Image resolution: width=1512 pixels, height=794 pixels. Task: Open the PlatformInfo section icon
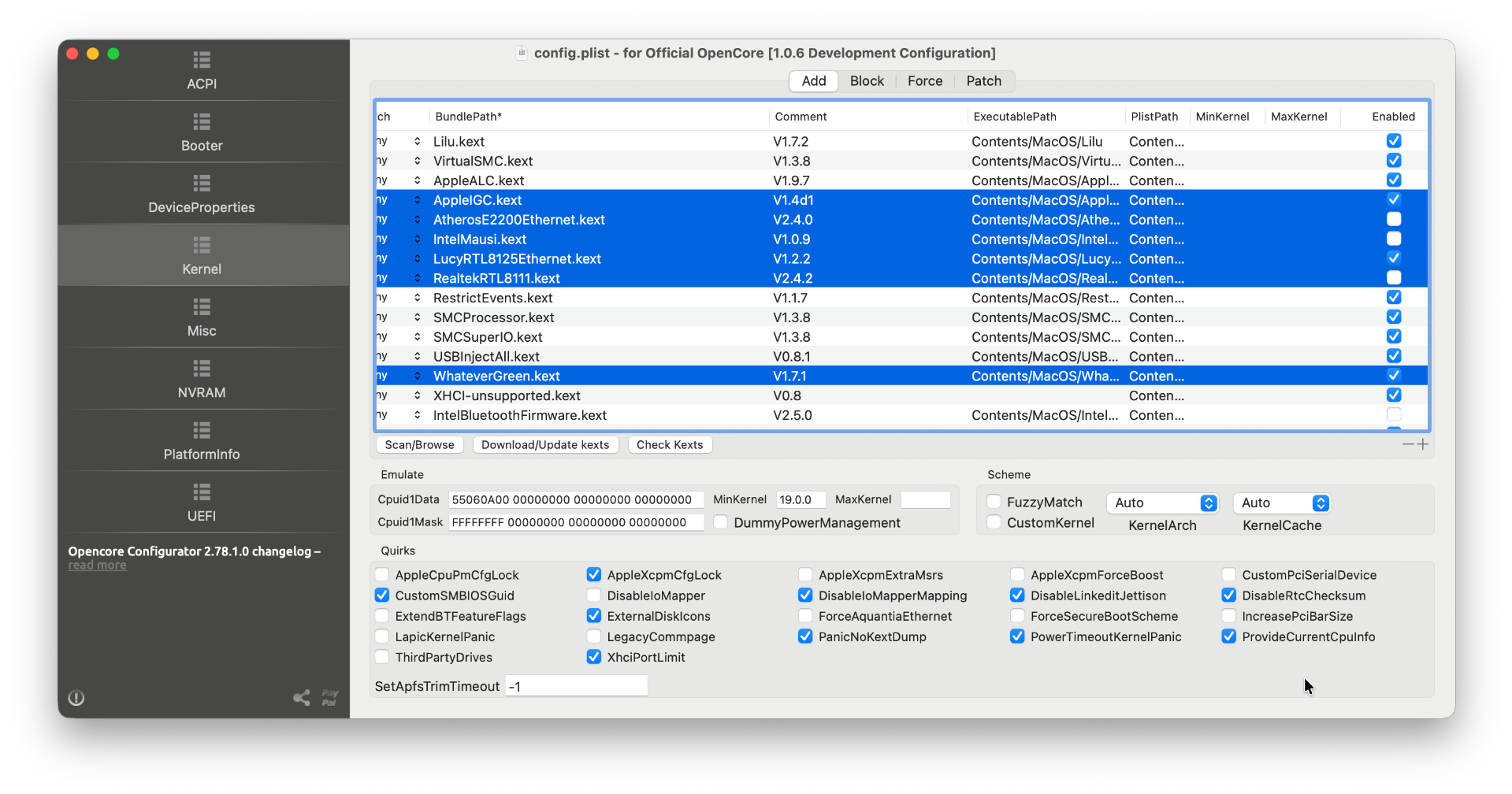[202, 430]
